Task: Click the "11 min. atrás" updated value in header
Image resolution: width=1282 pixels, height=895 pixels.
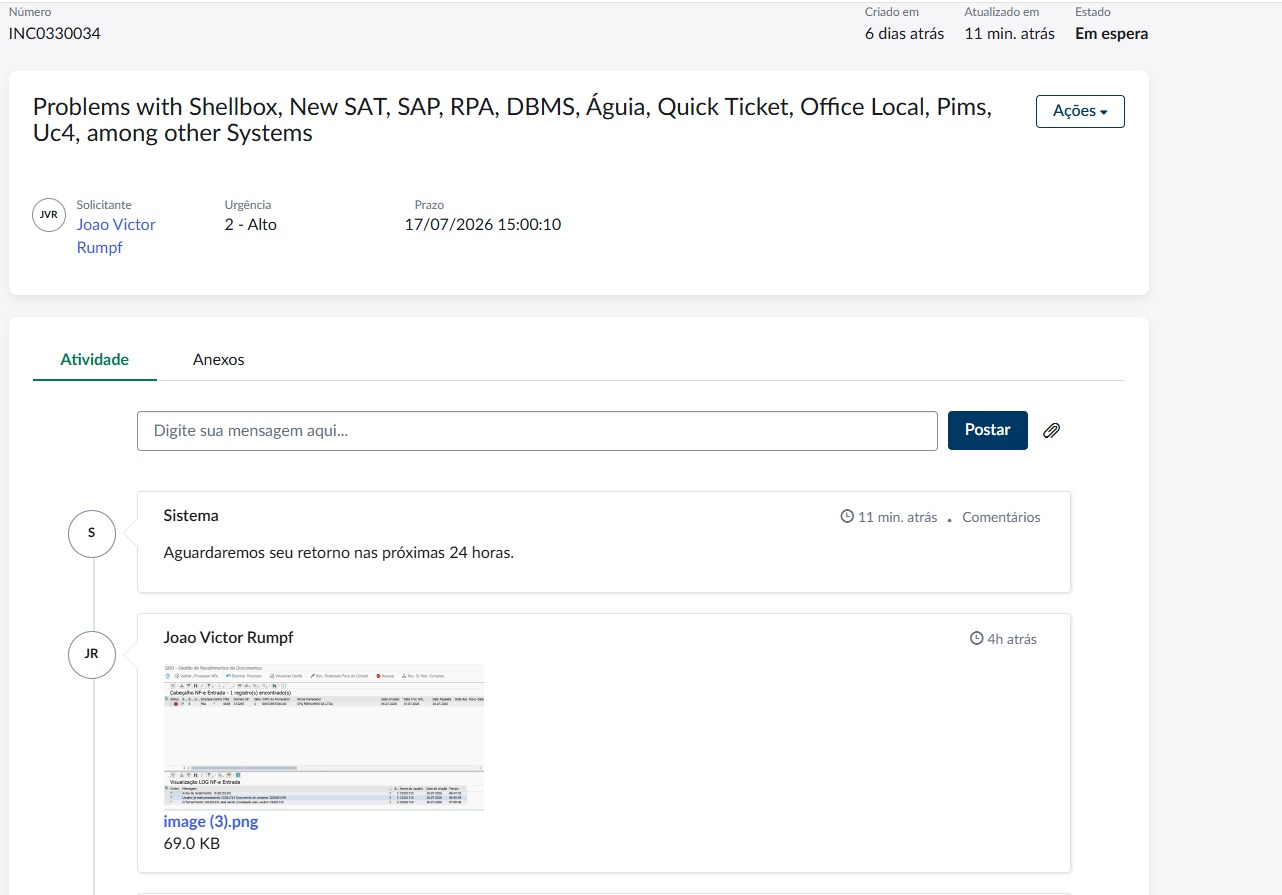Action: (x=1009, y=33)
